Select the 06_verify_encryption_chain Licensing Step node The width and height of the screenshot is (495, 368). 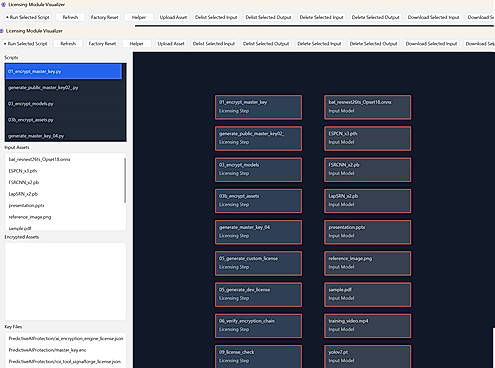pos(258,326)
